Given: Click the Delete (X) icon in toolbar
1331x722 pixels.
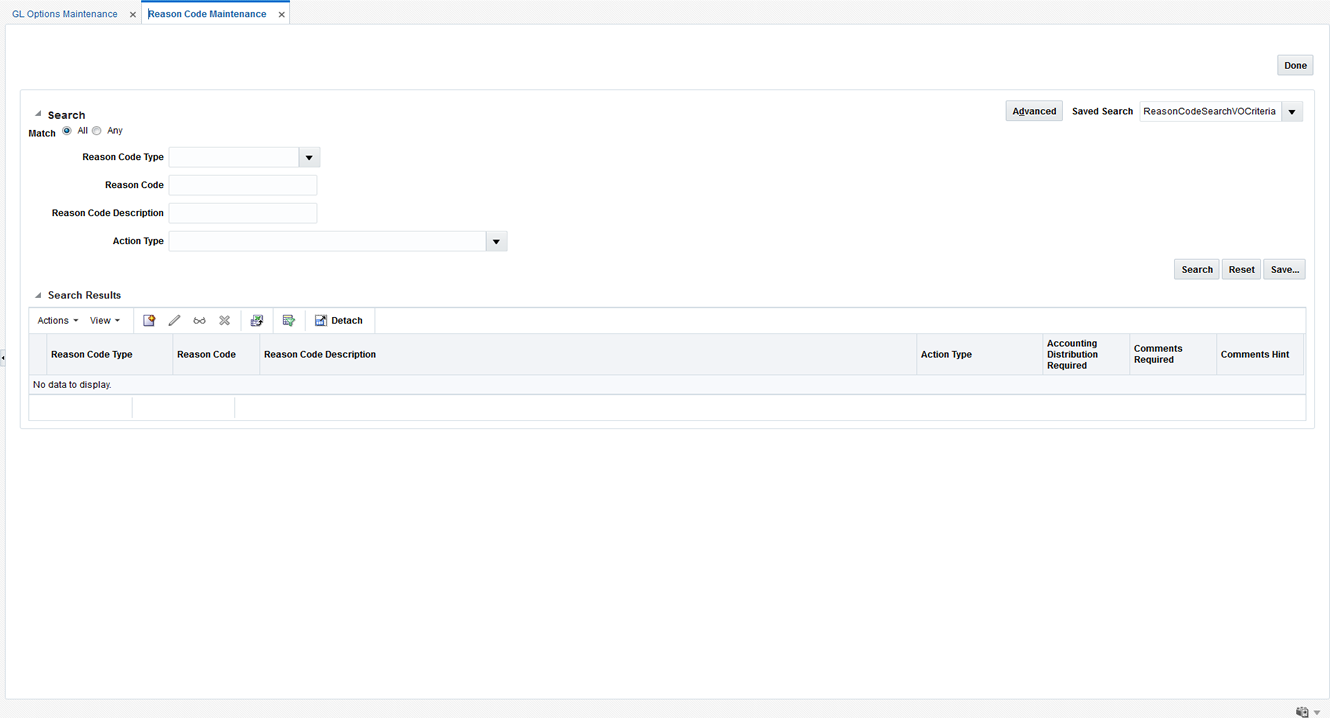Looking at the screenshot, I should 224,320.
